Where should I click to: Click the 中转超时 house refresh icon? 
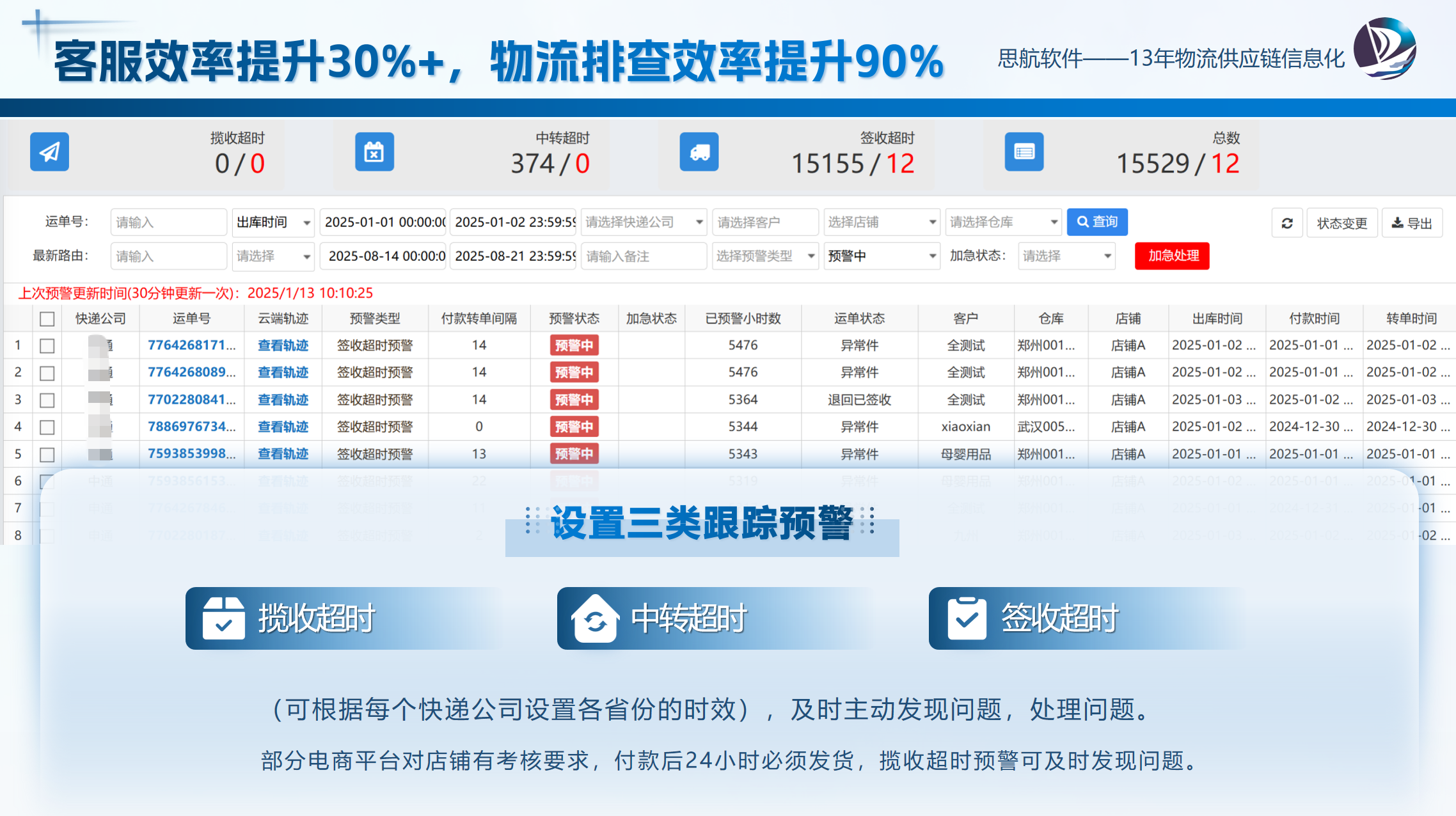[x=595, y=618]
